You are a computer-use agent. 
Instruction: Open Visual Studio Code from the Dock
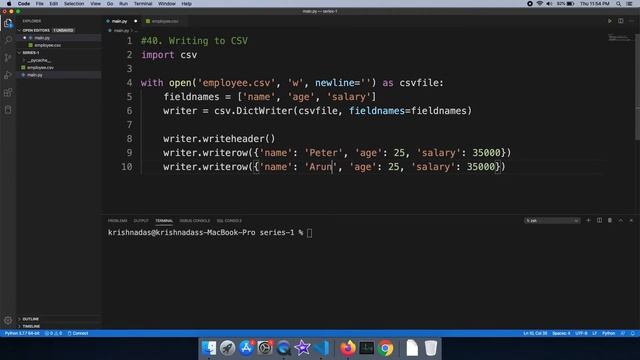coord(321,348)
